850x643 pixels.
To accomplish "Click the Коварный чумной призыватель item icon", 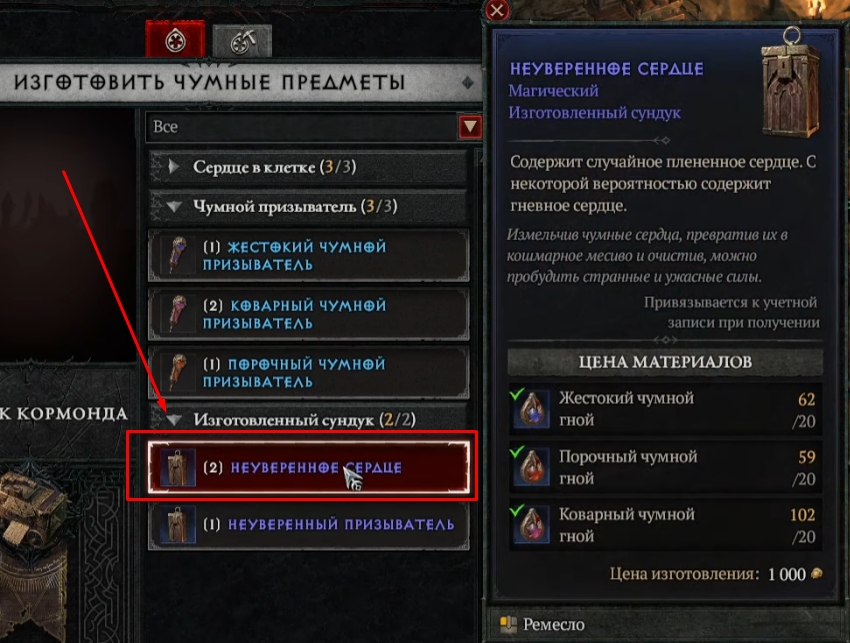I will (178, 313).
